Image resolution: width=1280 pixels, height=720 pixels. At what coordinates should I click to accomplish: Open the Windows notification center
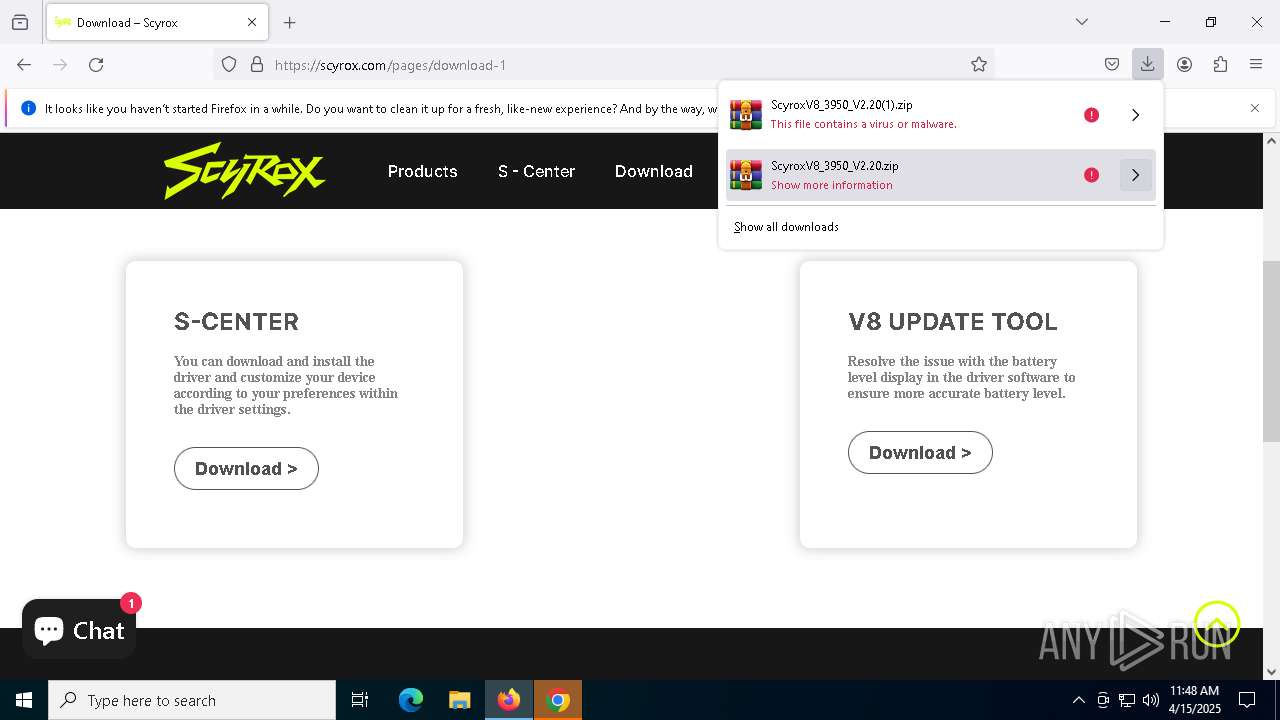1247,700
